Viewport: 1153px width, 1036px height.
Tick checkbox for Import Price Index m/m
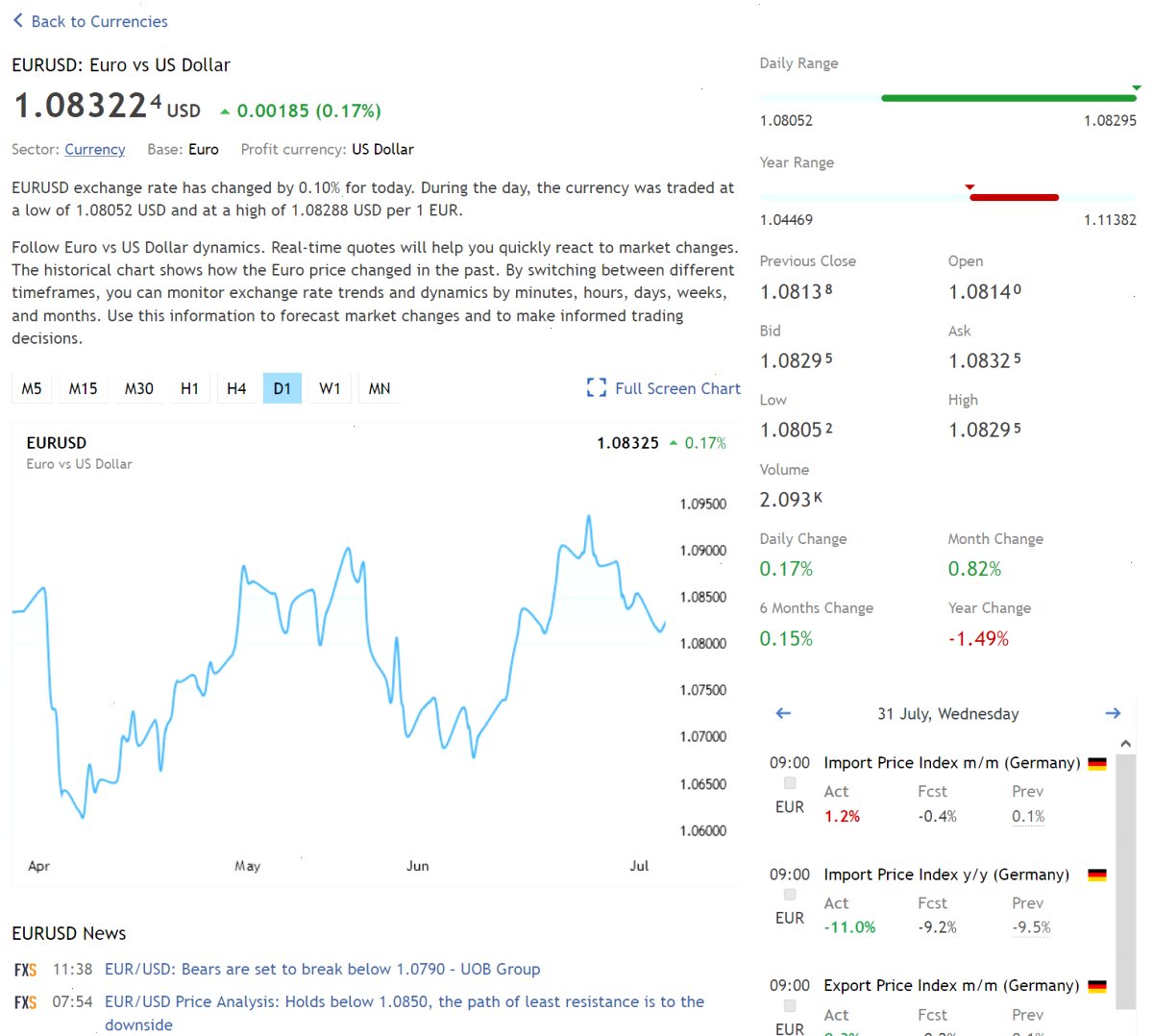[x=790, y=783]
